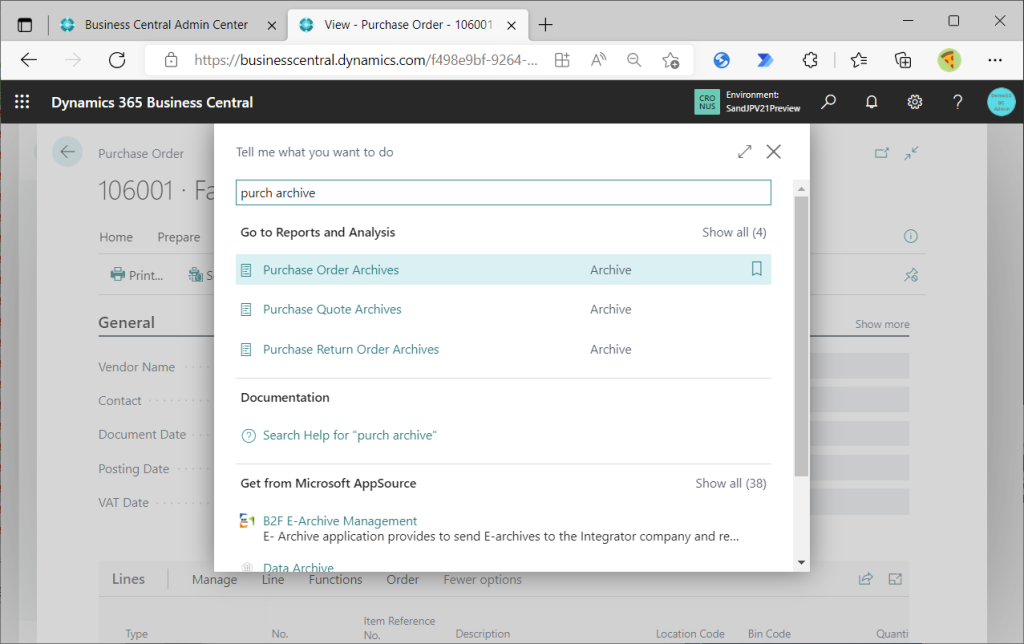This screenshot has height=644, width=1024.
Task: Click the browser back arrow
Action: coord(29,60)
